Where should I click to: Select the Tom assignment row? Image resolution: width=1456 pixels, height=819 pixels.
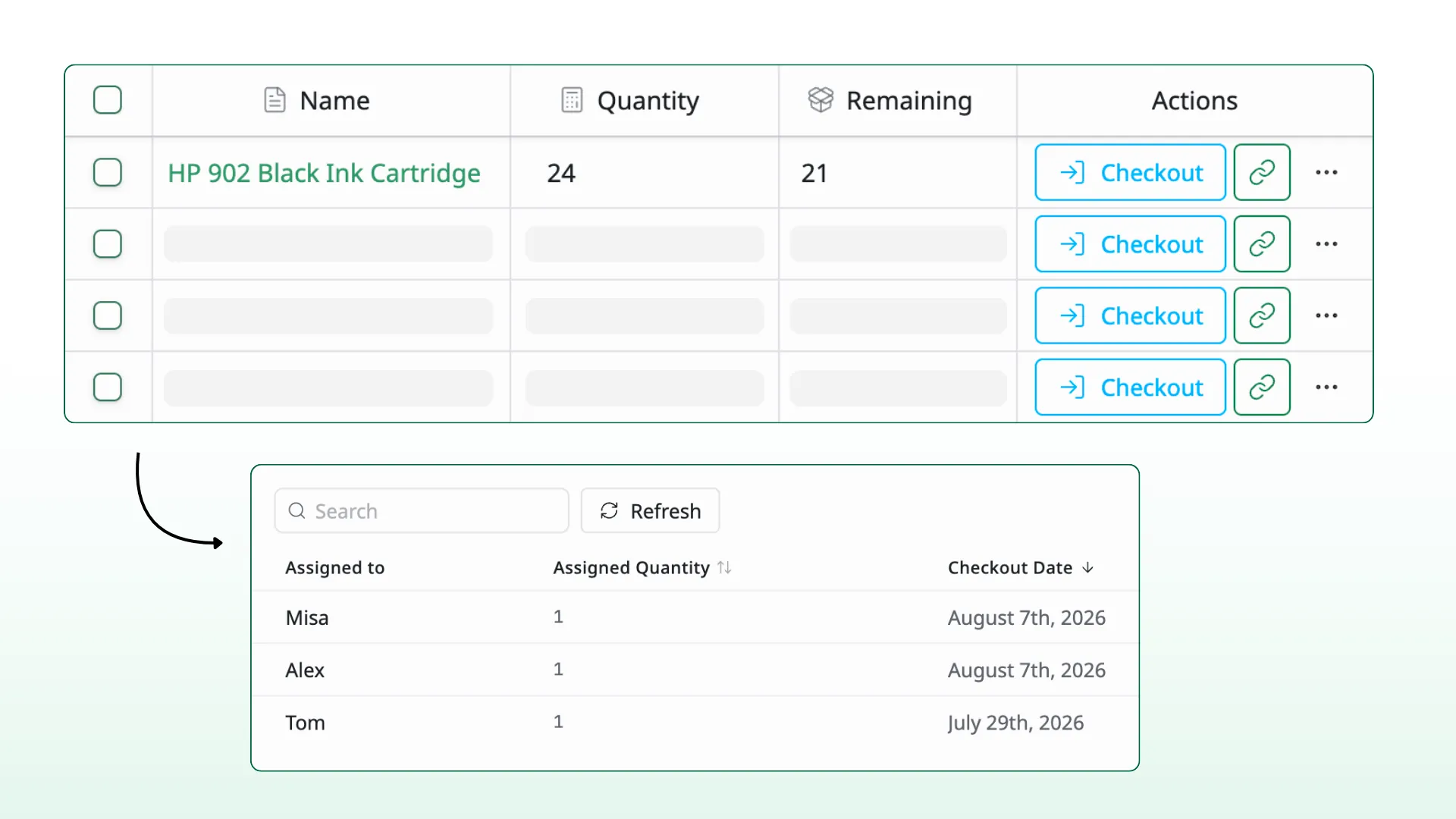(695, 722)
